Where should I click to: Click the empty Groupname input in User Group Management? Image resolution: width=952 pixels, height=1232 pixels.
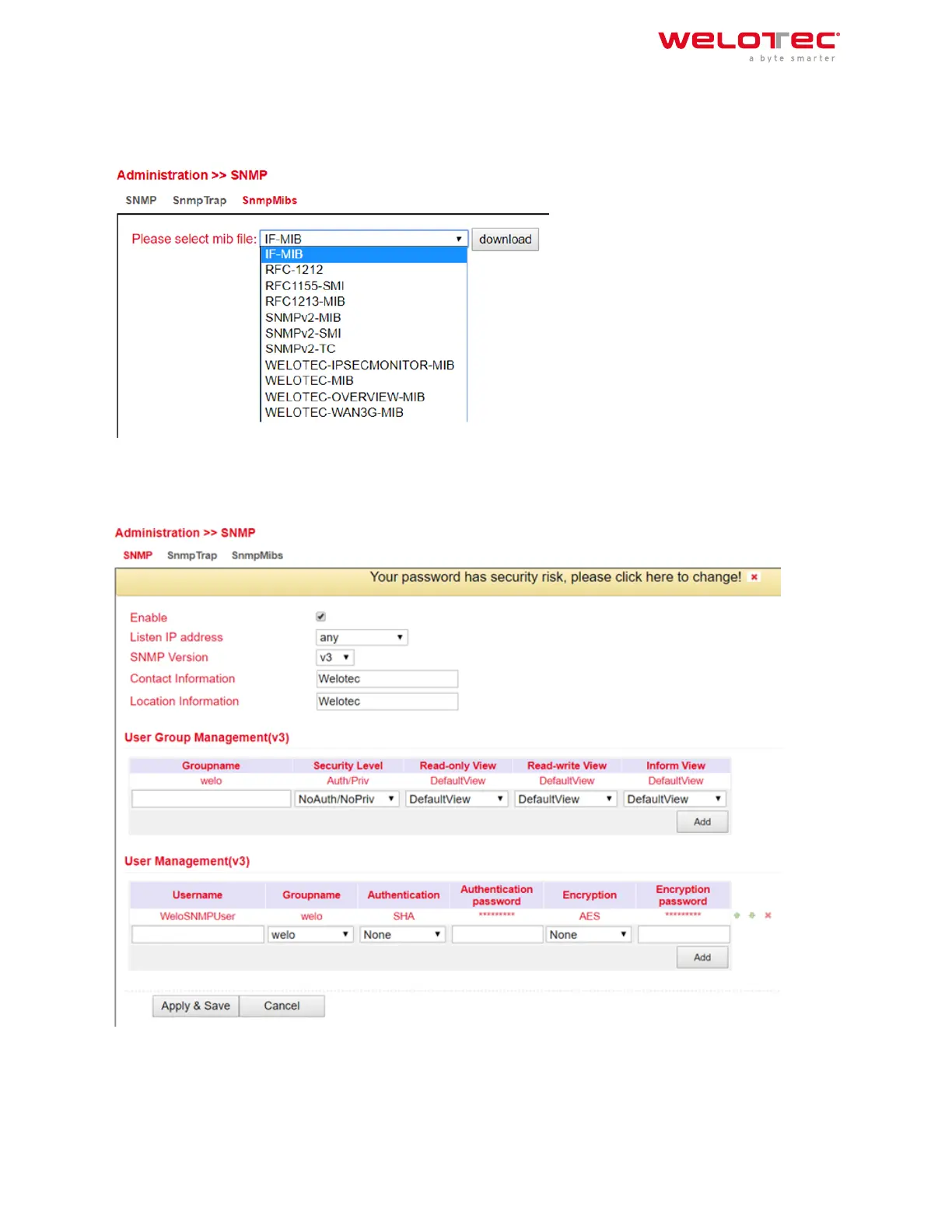(x=211, y=799)
